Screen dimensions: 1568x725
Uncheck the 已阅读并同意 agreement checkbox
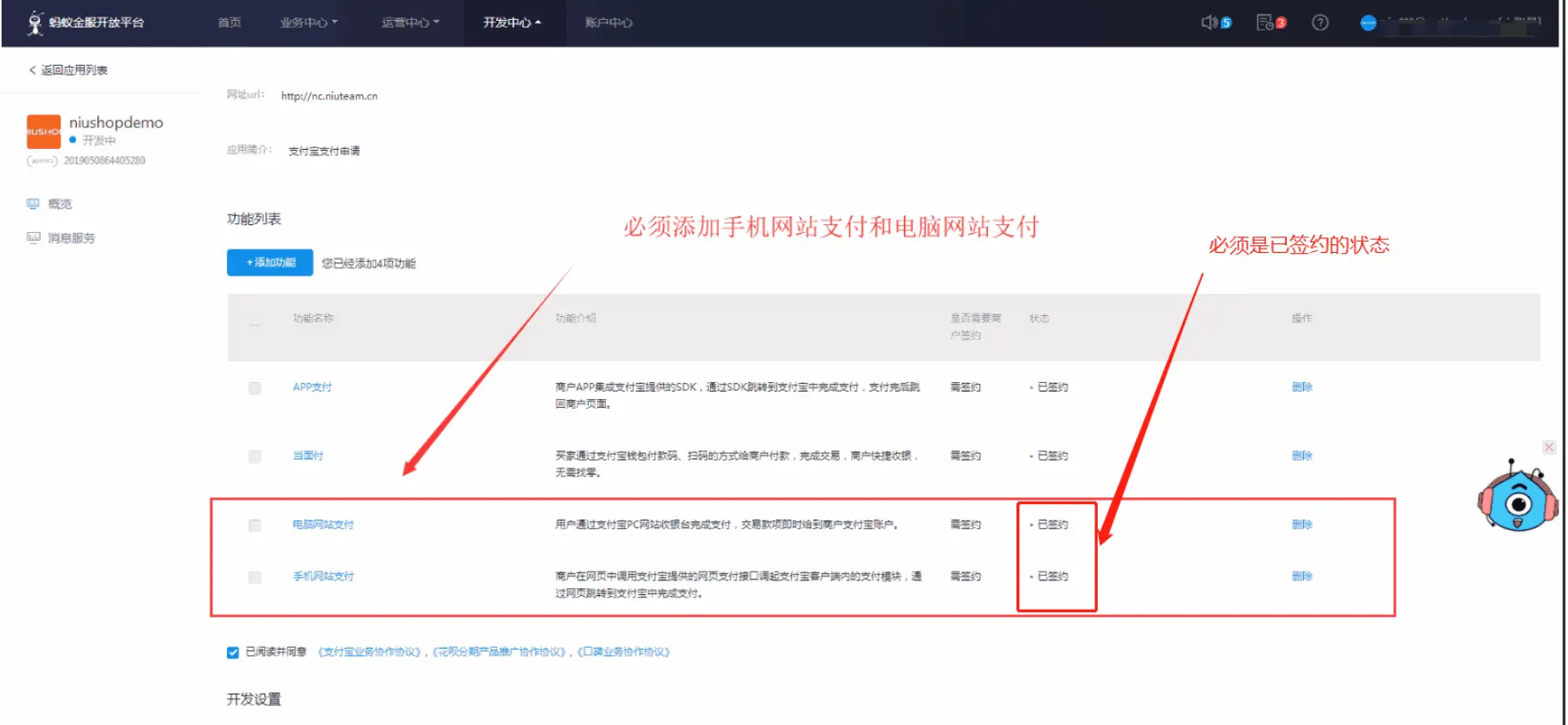click(233, 652)
